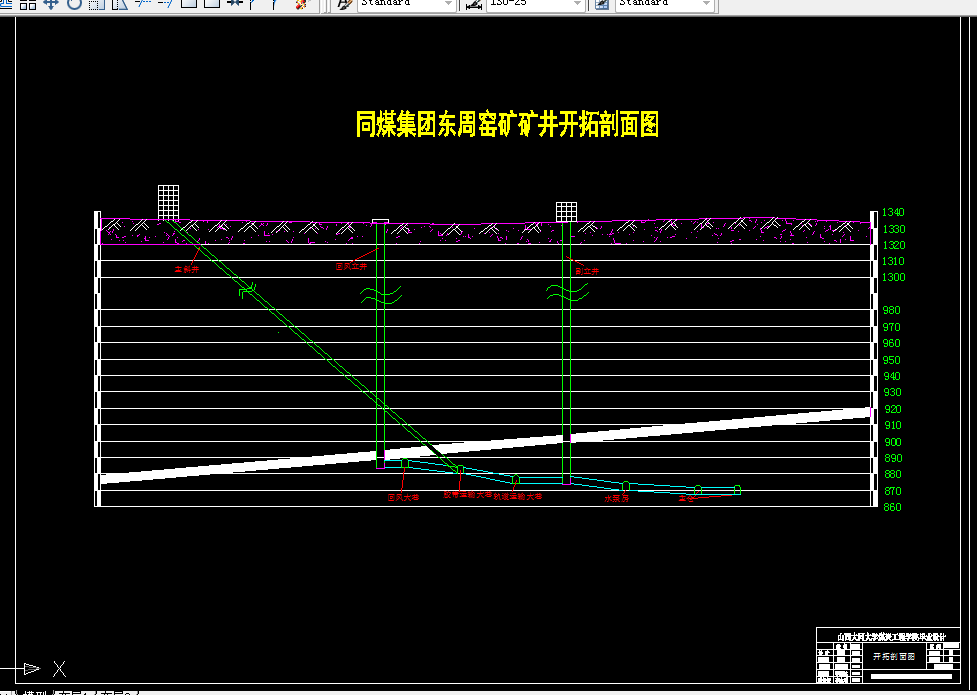Select the Move tool in Modify toolbar
The height and width of the screenshot is (695, 977).
click(x=51, y=4)
